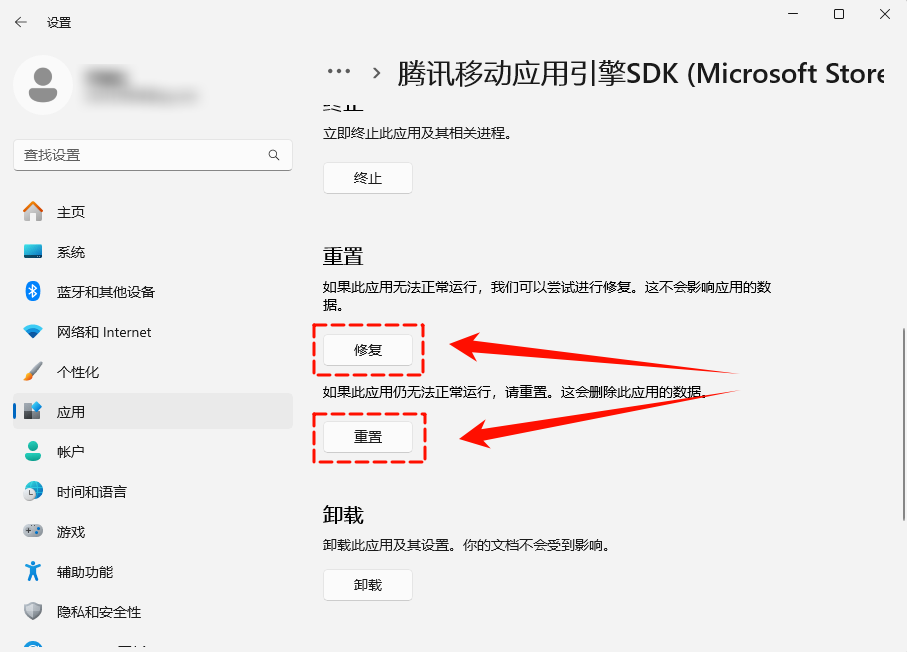Go back using the back arrow
The height and width of the screenshot is (652, 907).
pyautogui.click(x=21, y=22)
